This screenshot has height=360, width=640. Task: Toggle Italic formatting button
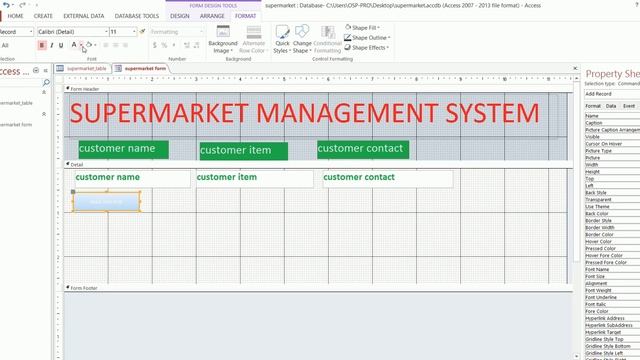(52, 45)
